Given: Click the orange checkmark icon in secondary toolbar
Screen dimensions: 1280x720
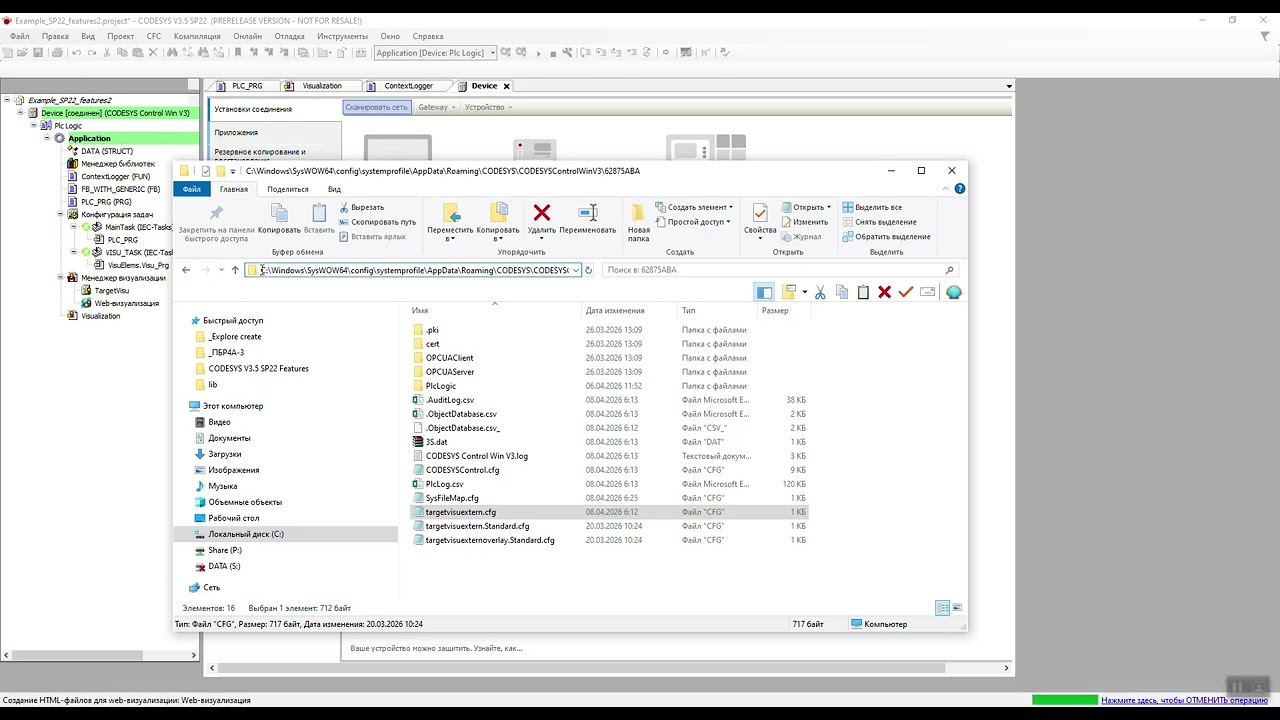Looking at the screenshot, I should coord(906,292).
